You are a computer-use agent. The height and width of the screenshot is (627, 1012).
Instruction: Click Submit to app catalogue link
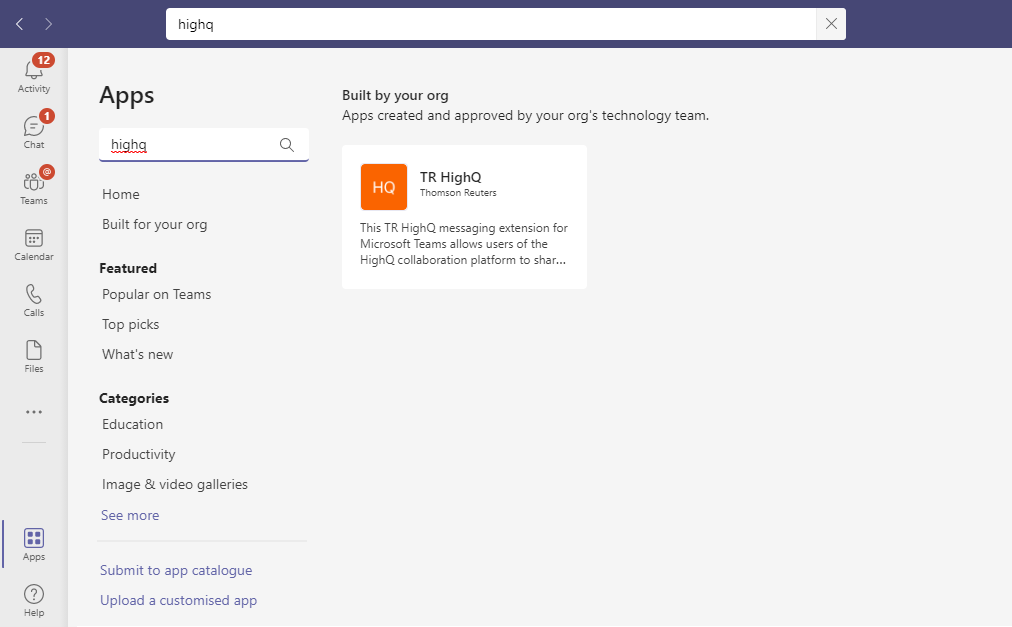(x=176, y=570)
